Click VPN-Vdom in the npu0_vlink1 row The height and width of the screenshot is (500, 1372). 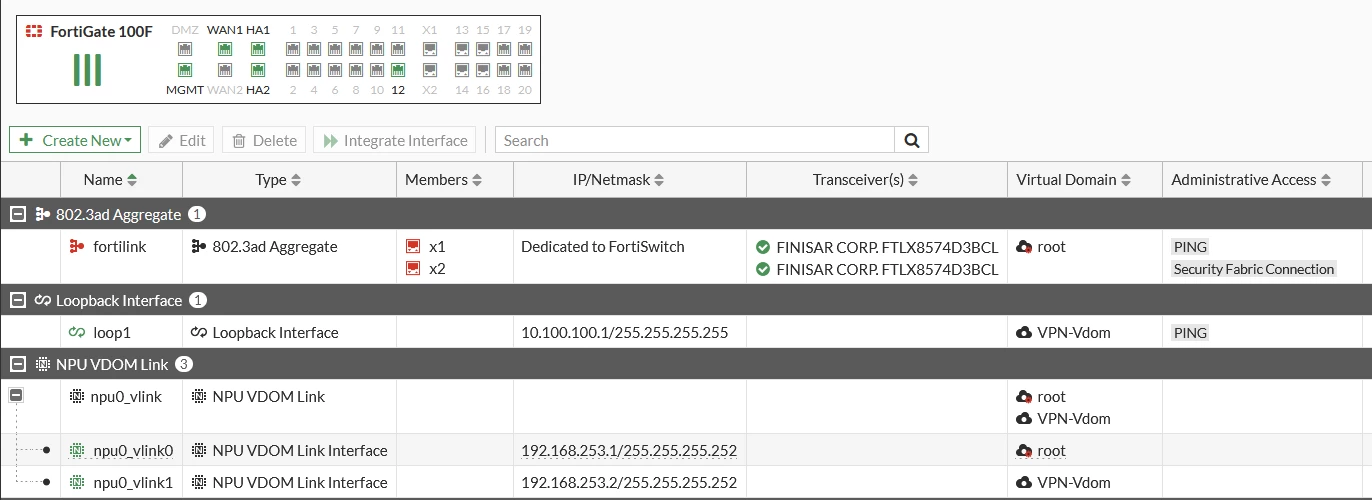coord(1074,482)
